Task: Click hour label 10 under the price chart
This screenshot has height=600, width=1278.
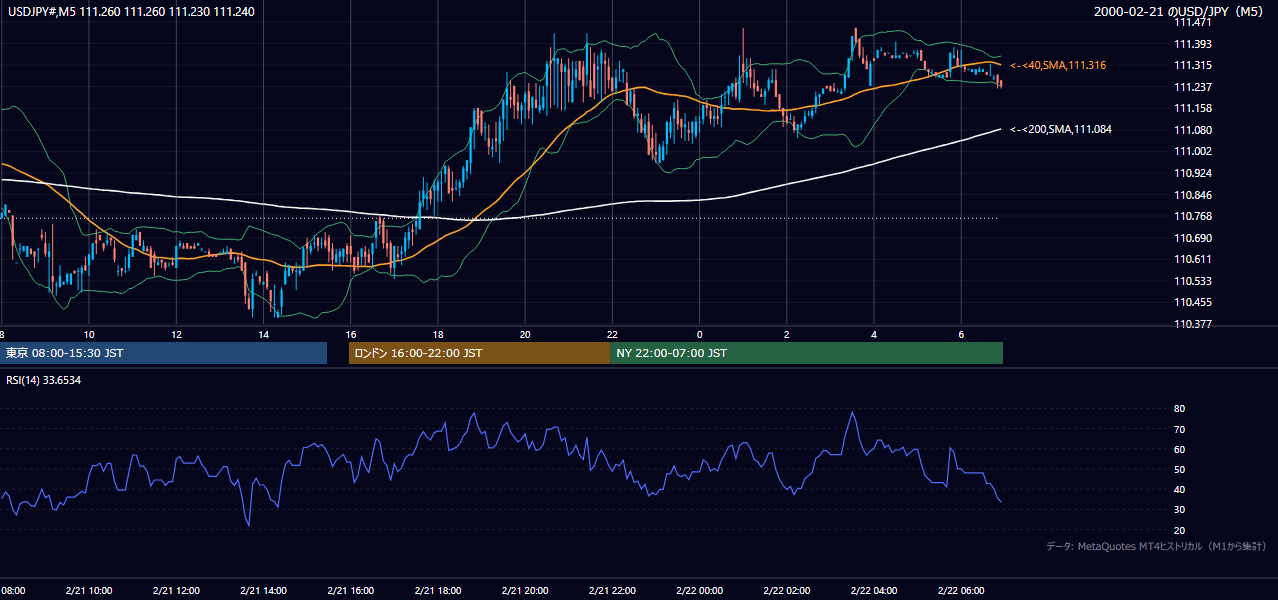Action: tap(89, 334)
